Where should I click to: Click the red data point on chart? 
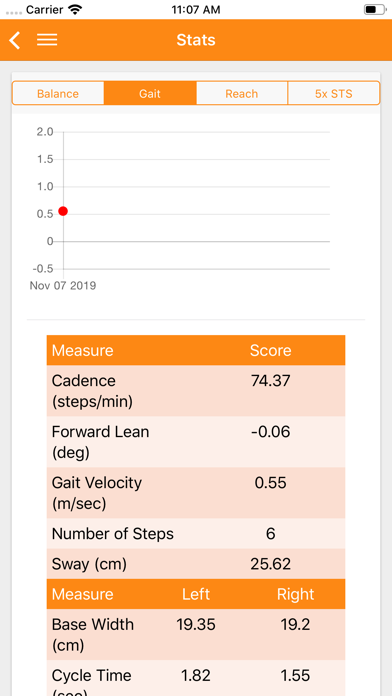point(63,211)
